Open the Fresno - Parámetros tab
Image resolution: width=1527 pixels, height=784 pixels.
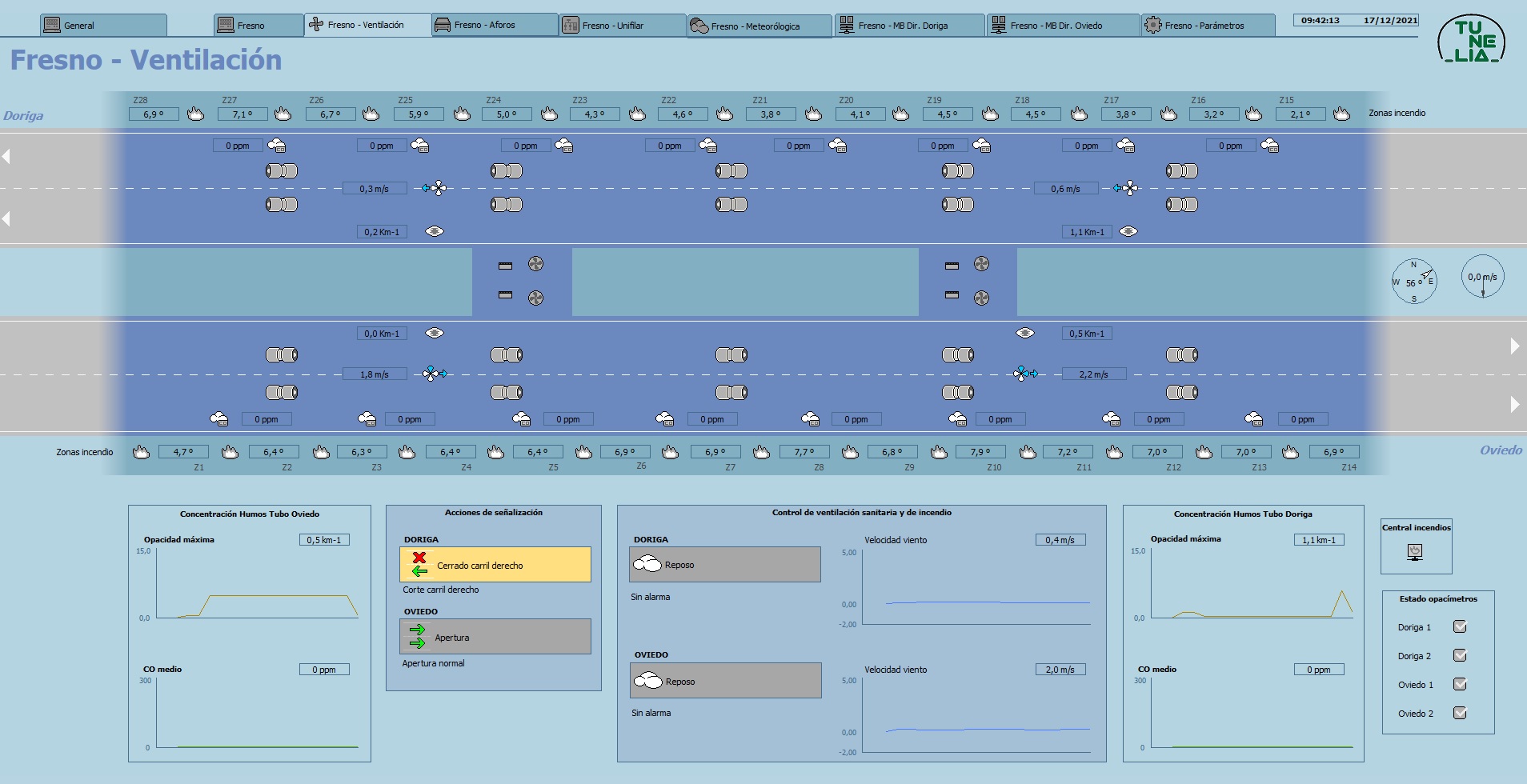[x=1208, y=25]
